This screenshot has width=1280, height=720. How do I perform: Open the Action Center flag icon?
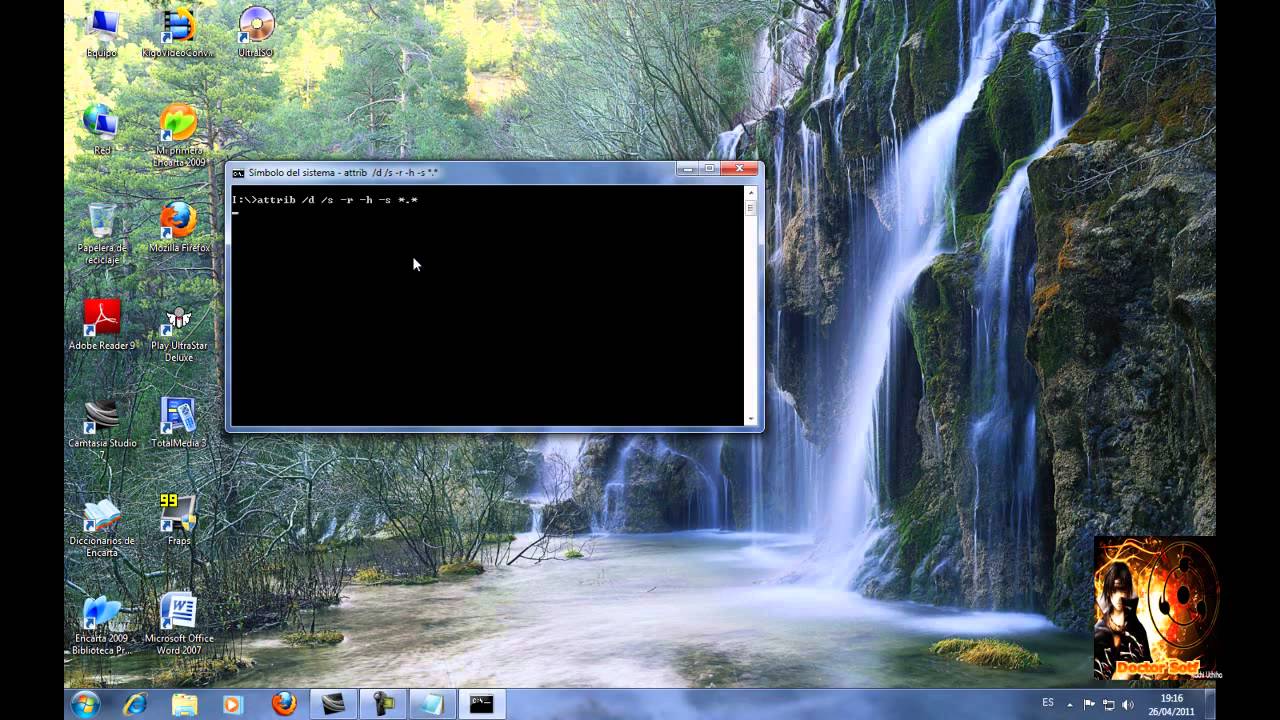tap(1090, 704)
